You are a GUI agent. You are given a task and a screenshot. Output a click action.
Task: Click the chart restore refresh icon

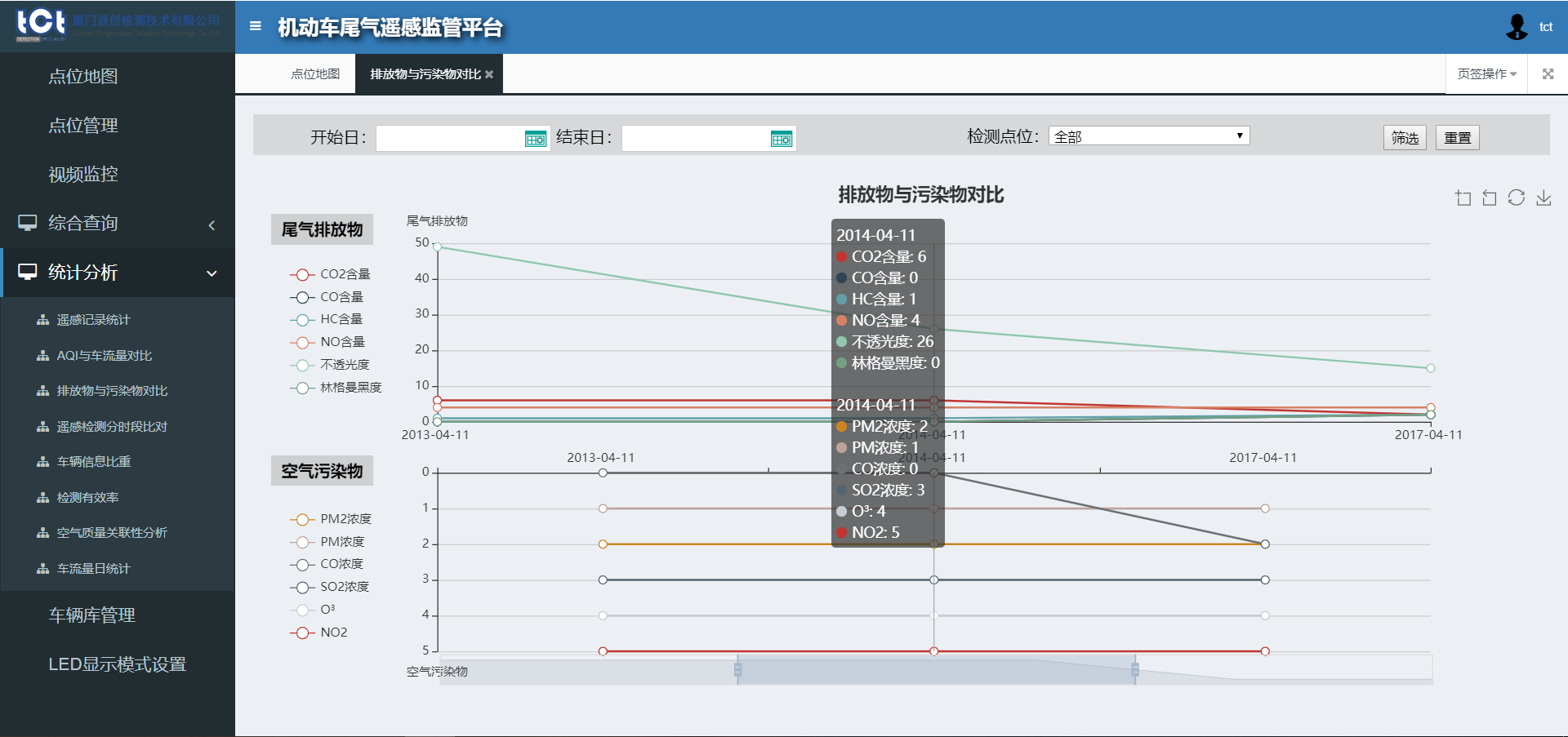[1517, 198]
